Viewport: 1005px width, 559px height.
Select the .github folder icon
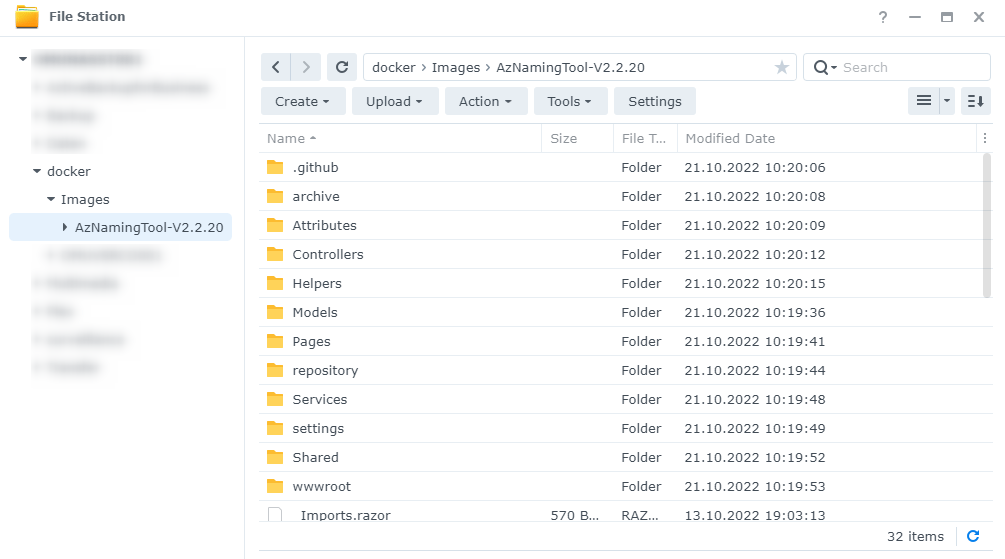click(x=275, y=167)
